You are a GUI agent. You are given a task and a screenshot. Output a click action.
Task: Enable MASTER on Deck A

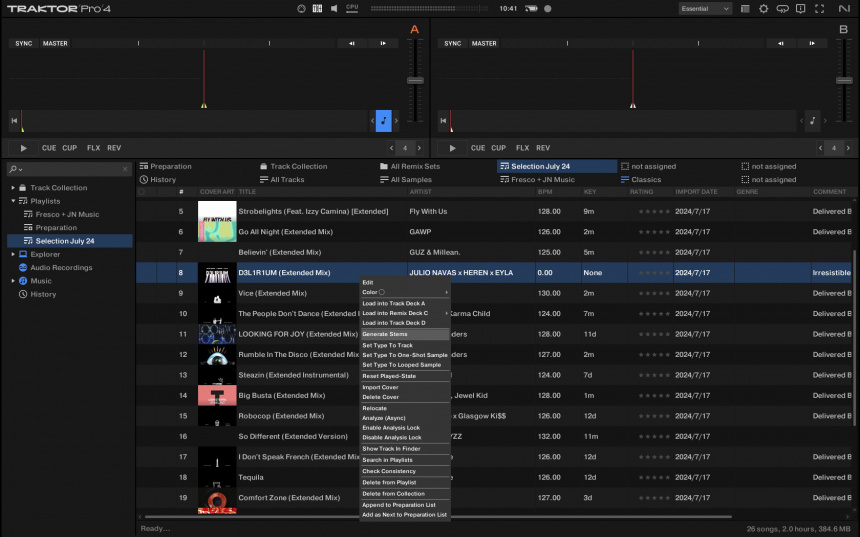click(x=55, y=43)
